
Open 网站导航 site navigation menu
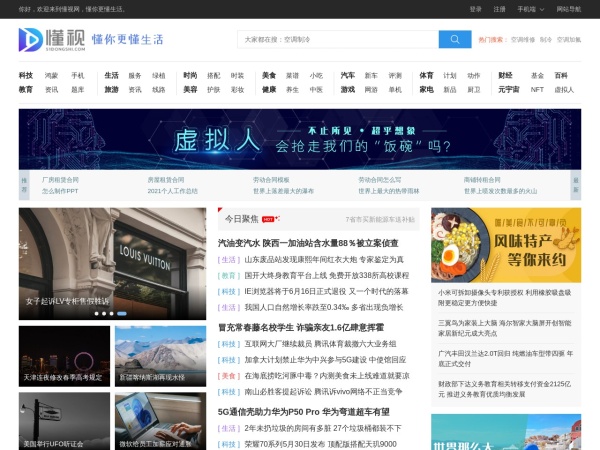568,9
